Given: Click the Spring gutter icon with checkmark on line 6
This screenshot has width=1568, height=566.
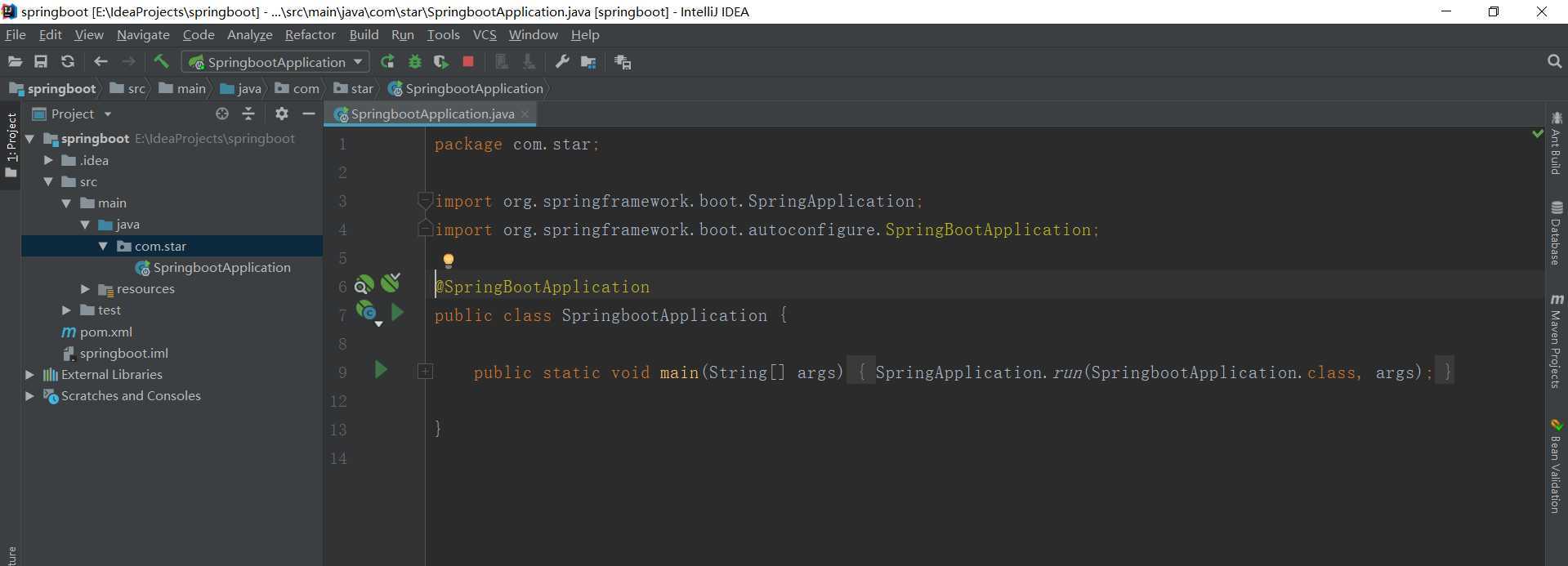Looking at the screenshot, I should (x=391, y=283).
